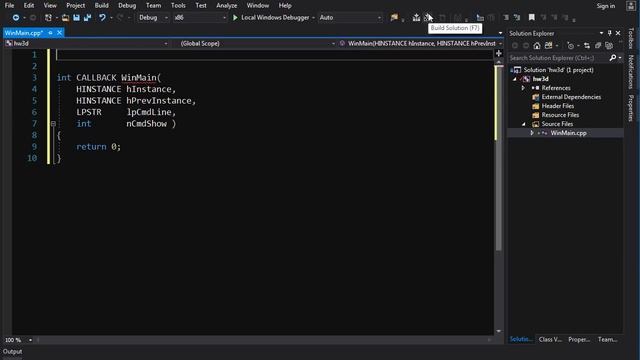Click the New Project toolbar icon
This screenshot has height=360, width=640.
48,18
